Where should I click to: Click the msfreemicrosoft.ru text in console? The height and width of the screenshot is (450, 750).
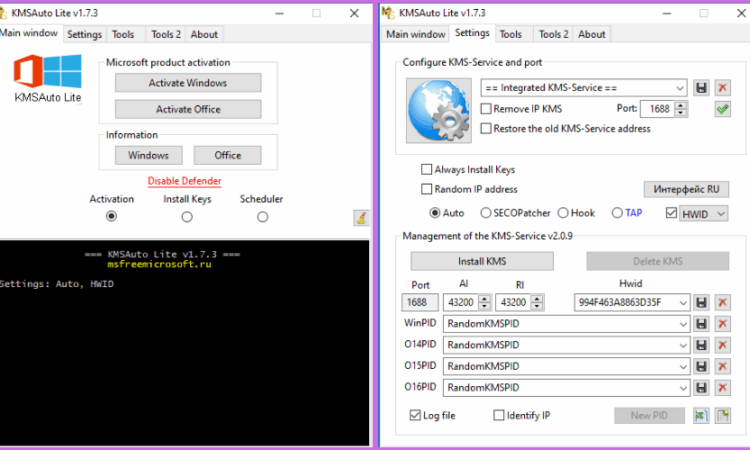pyautogui.click(x=159, y=264)
